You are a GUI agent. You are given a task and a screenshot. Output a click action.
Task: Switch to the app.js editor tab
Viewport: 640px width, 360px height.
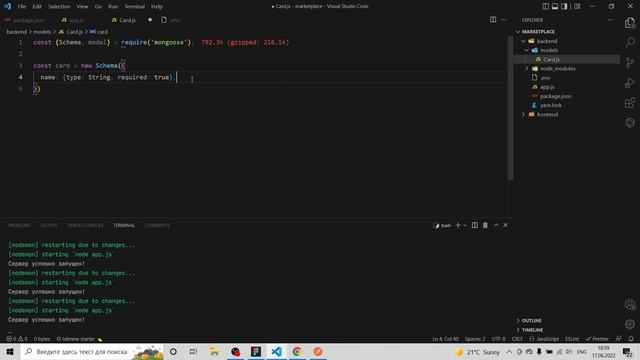[76, 20]
